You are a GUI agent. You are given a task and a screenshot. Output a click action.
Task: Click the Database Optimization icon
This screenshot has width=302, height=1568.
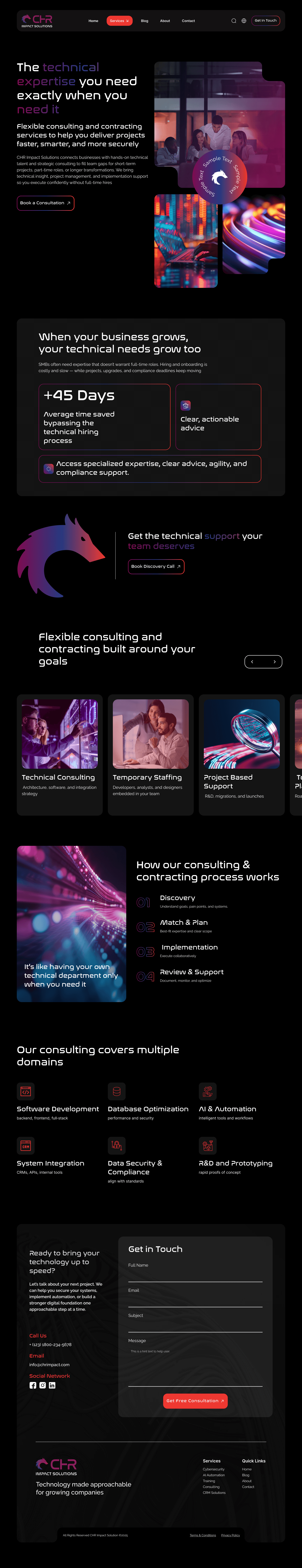pos(116,1091)
